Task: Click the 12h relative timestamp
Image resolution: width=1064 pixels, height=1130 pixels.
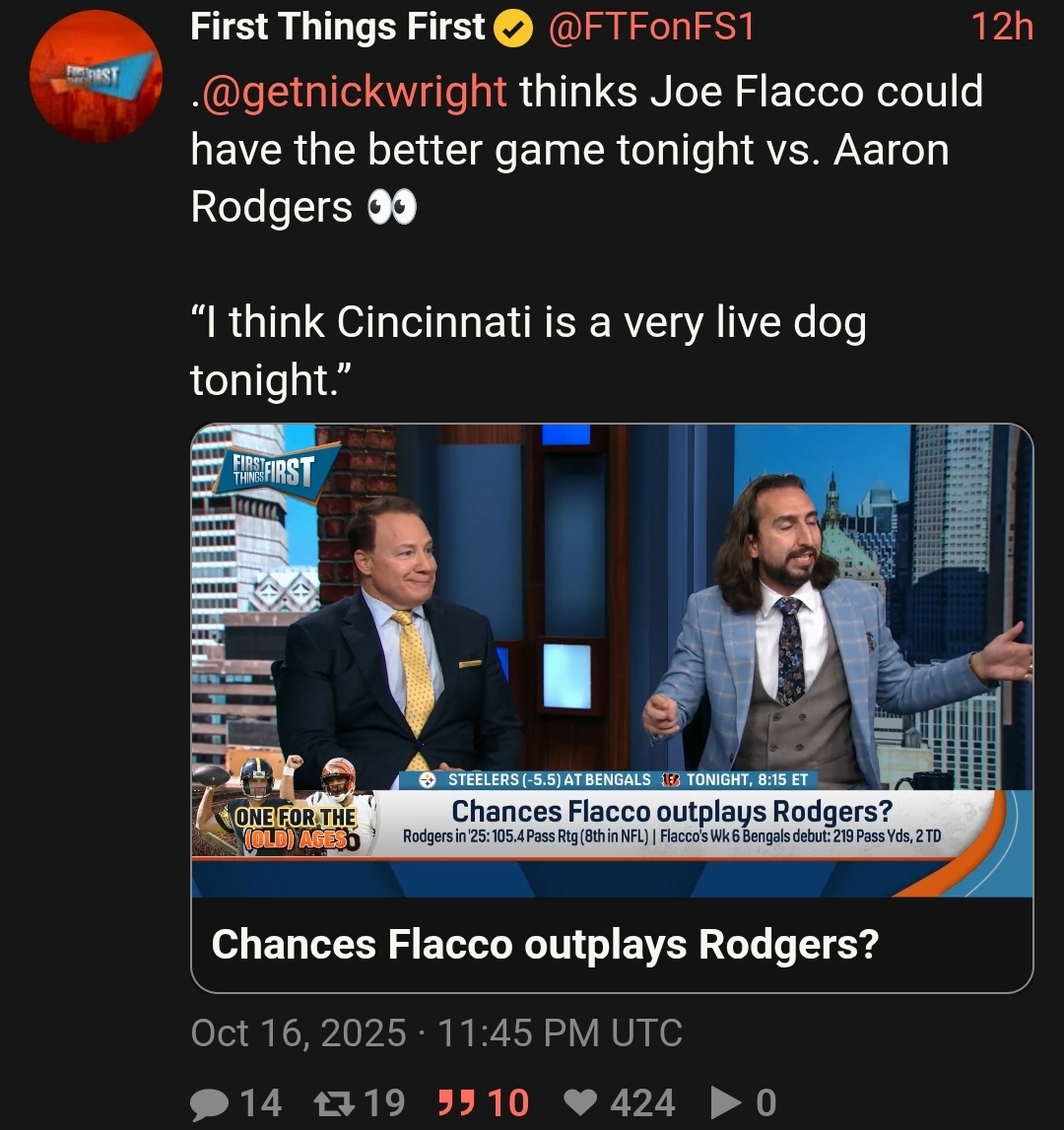Action: 1001,28
